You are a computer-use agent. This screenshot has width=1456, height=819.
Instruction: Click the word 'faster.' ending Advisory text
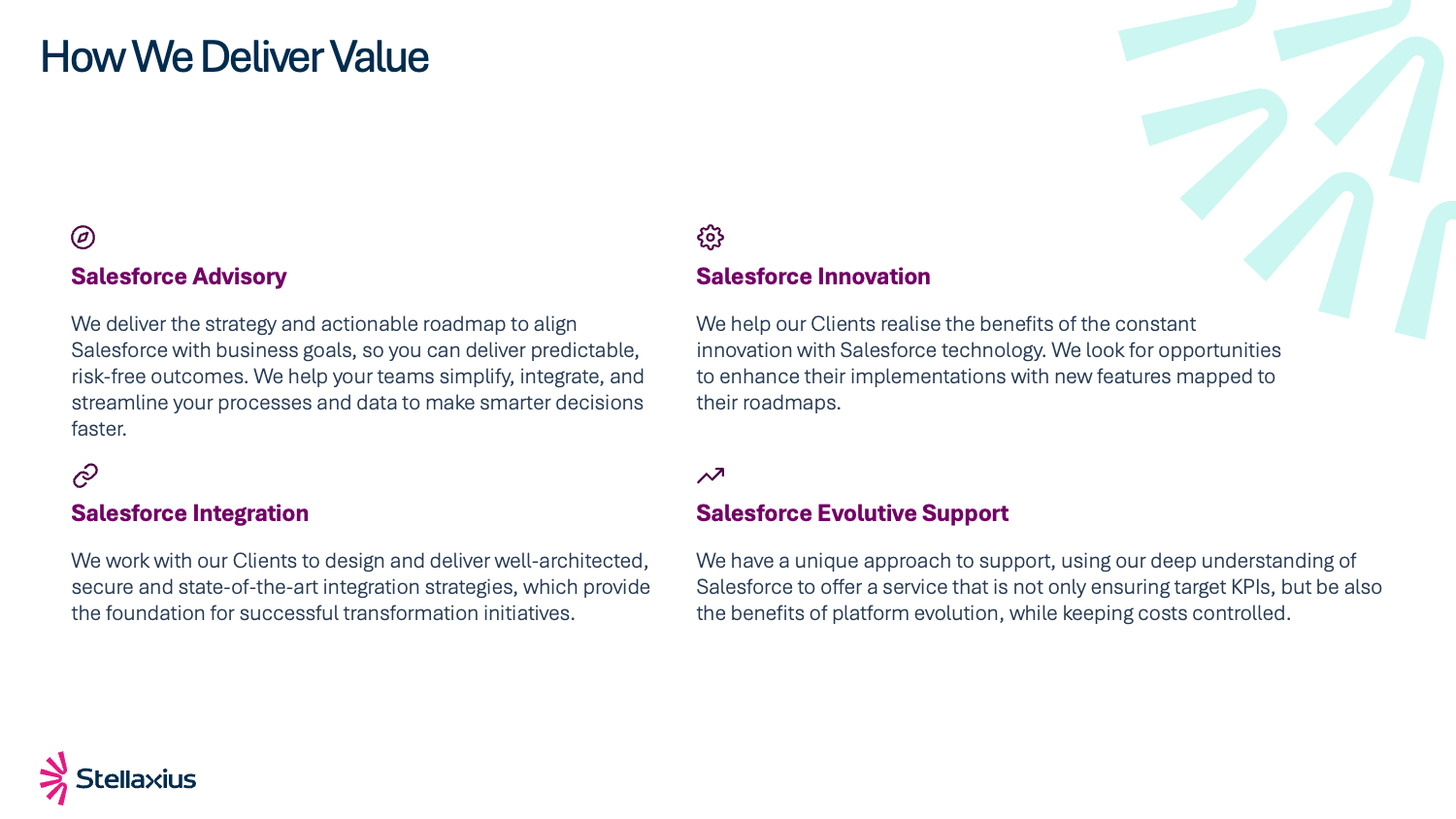[x=99, y=429]
